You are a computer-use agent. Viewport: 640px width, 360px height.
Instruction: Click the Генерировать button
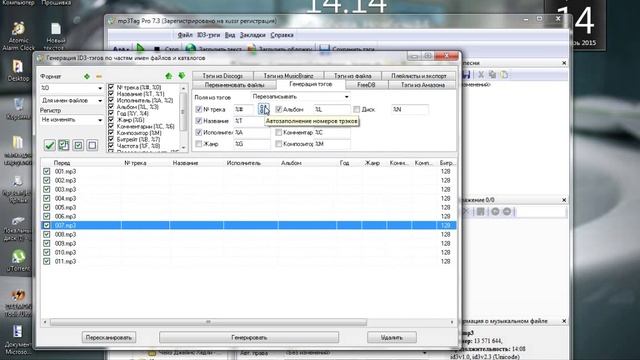pos(249,338)
